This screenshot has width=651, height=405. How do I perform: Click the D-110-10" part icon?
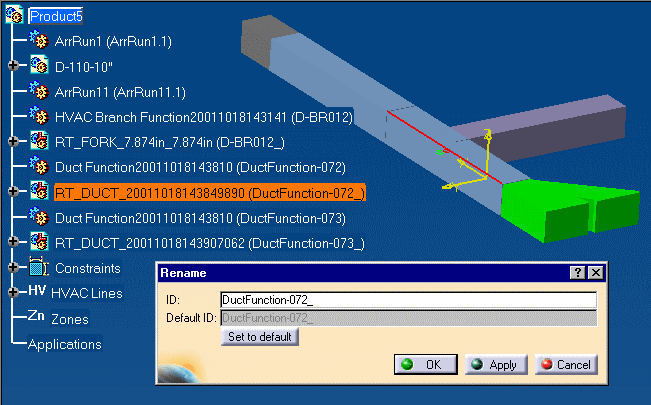(39, 66)
